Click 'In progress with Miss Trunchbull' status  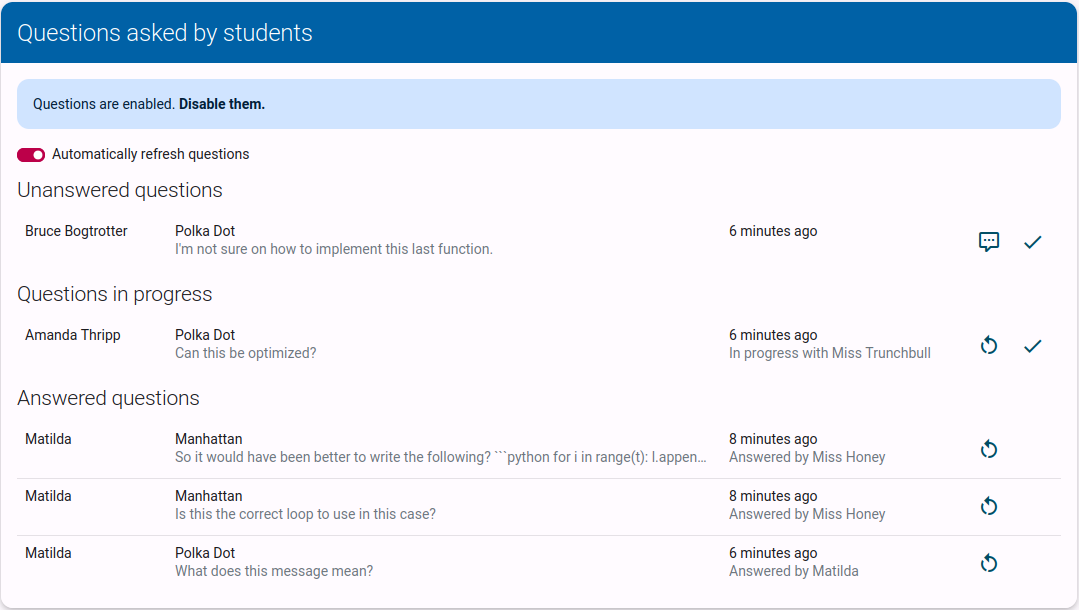click(830, 353)
